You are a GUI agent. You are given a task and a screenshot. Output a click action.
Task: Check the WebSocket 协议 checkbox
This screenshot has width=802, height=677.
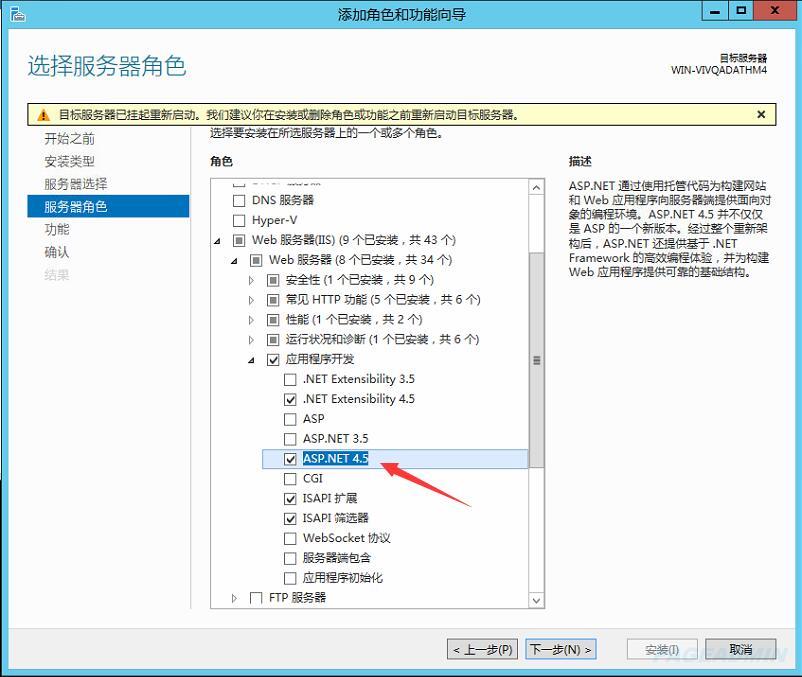[x=290, y=538]
